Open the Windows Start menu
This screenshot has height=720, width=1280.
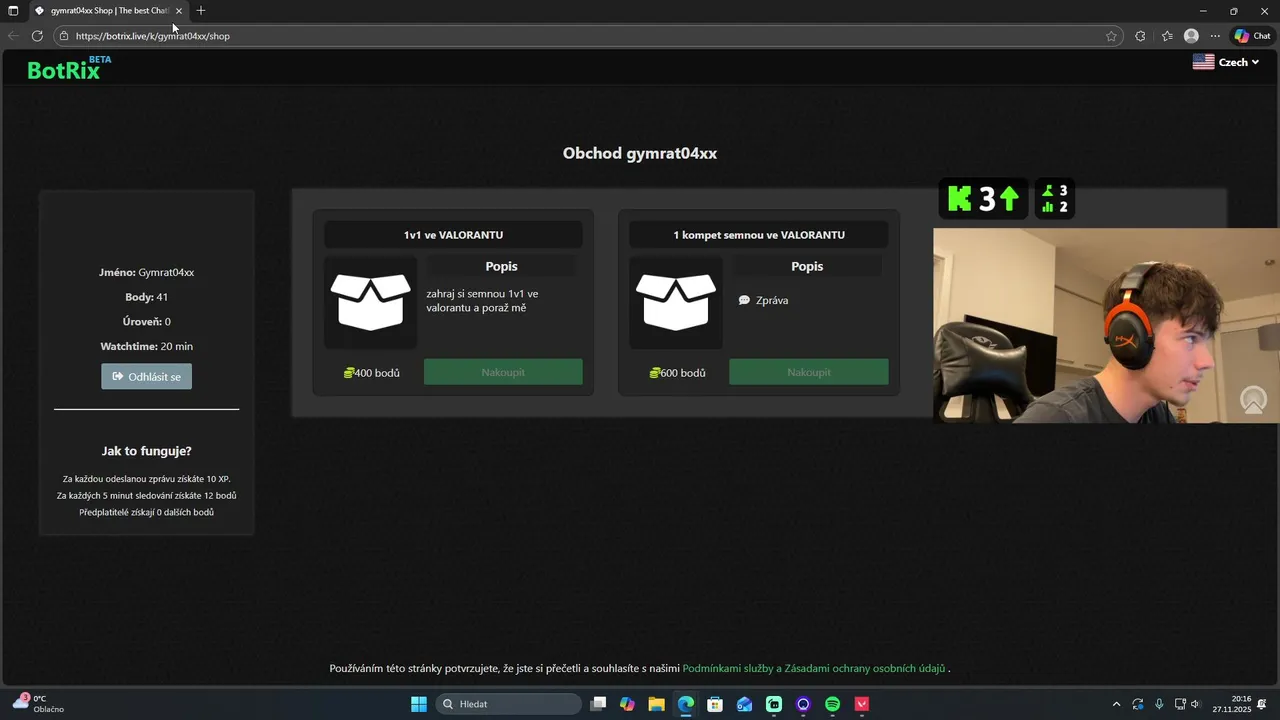[x=419, y=704]
